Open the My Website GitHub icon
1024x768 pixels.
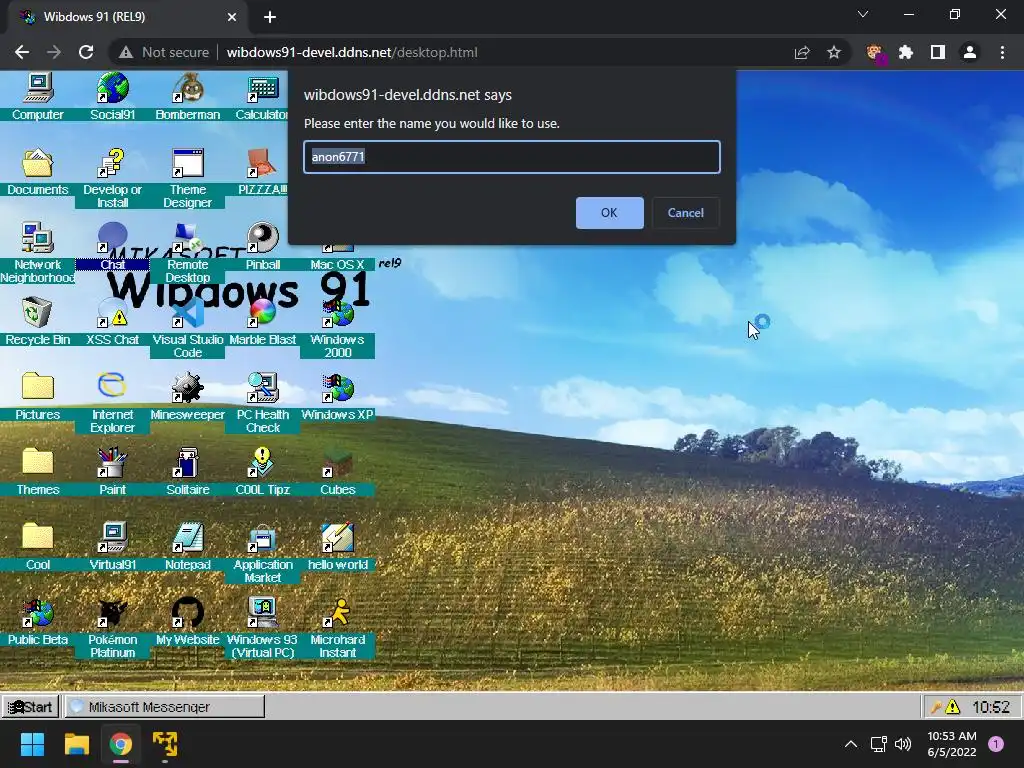pos(187,613)
